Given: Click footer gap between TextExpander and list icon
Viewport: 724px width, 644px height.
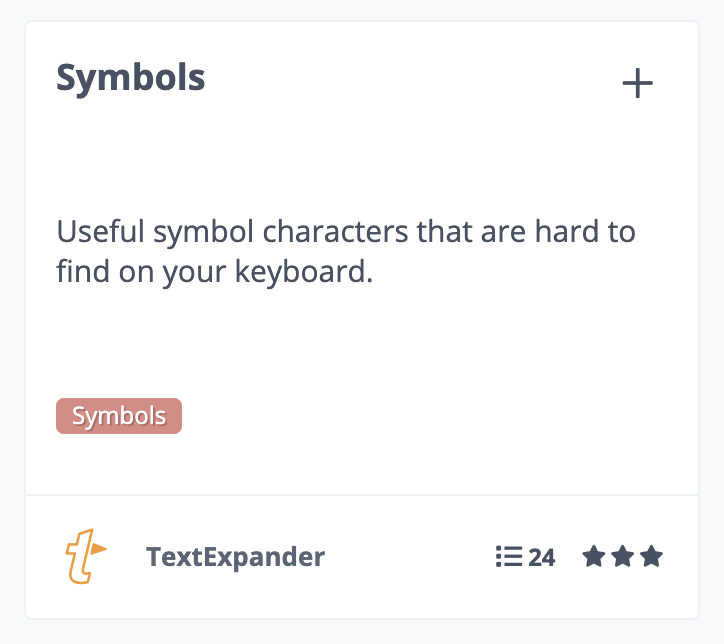Looking at the screenshot, I should (410, 557).
